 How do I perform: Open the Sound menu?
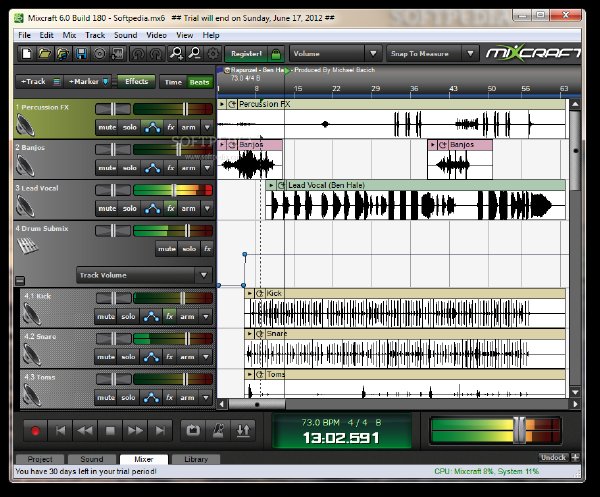pos(126,35)
